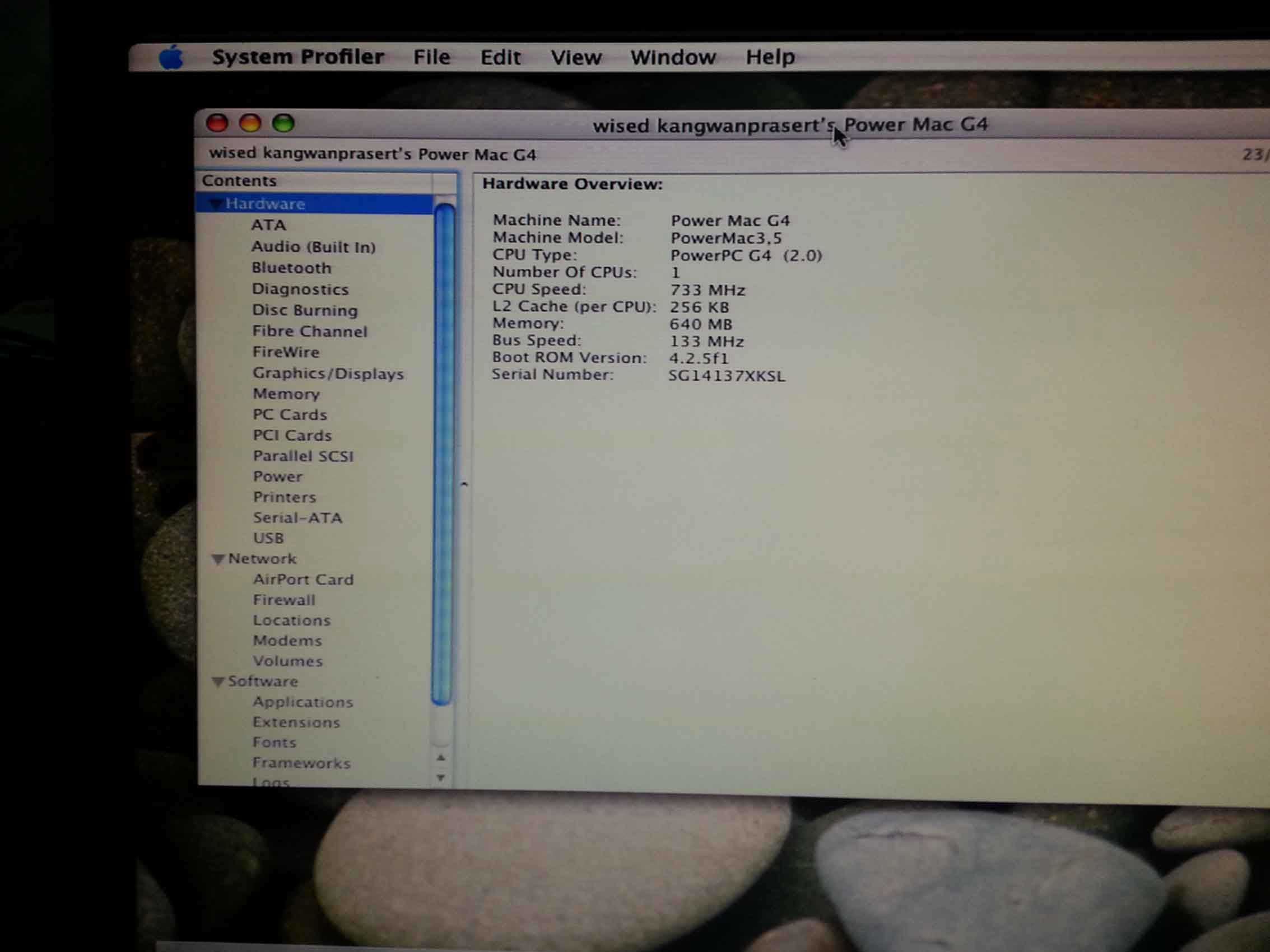Click the PowerPC G4 (2.0) CPU type value
Viewport: 1270px width, 952px height.
click(x=746, y=255)
